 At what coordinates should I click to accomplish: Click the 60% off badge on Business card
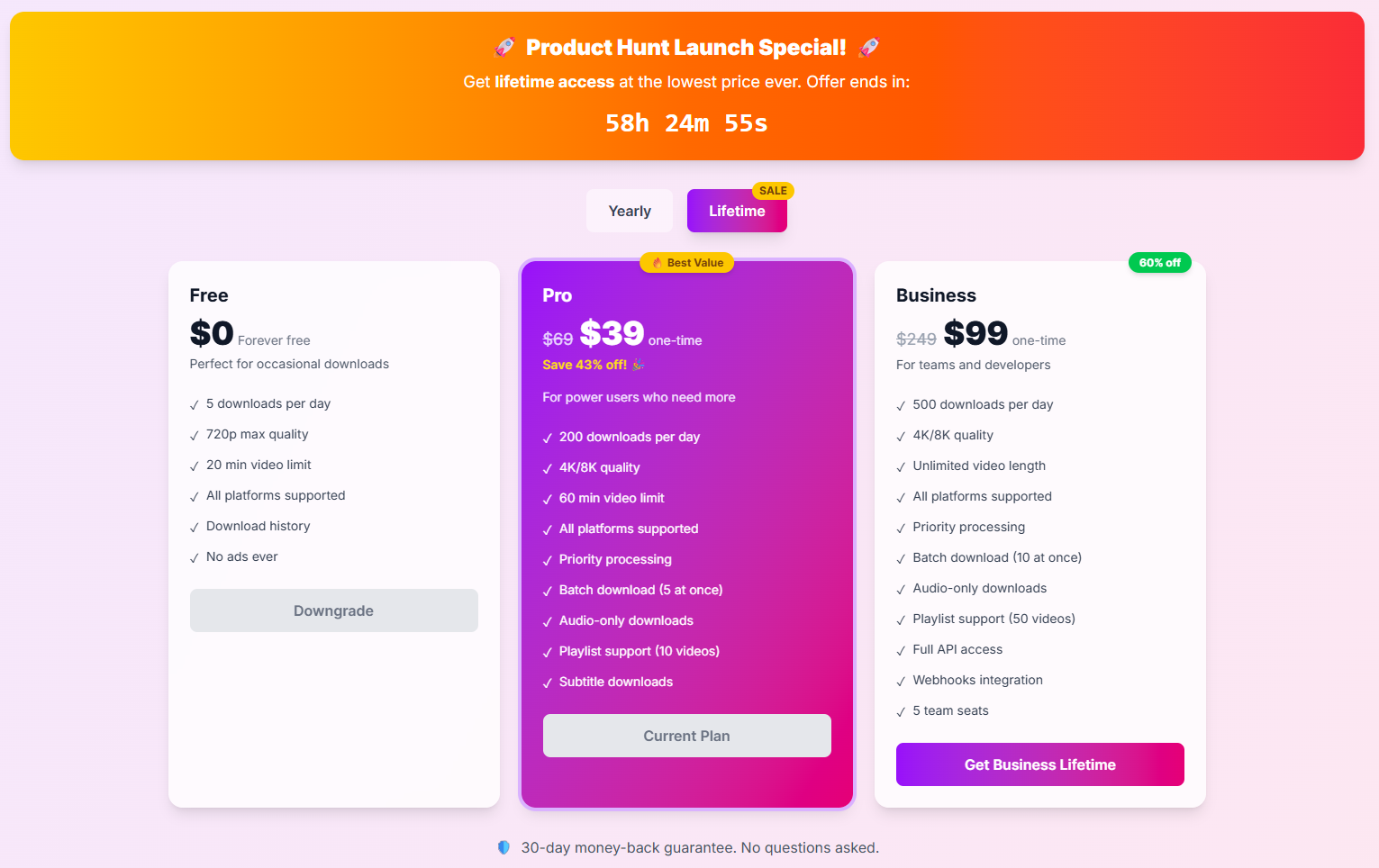[x=1160, y=262]
